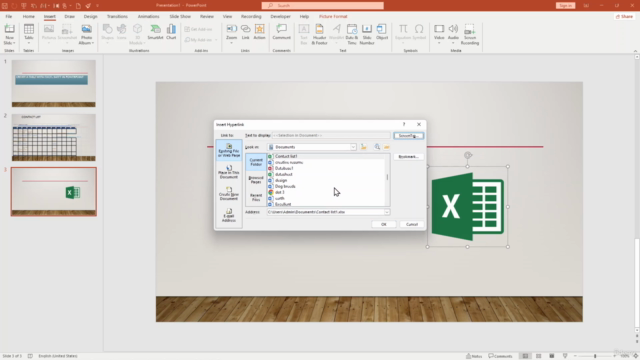The image size is (640, 360).
Task: Click the Header & Footer icon
Action: pos(319,34)
